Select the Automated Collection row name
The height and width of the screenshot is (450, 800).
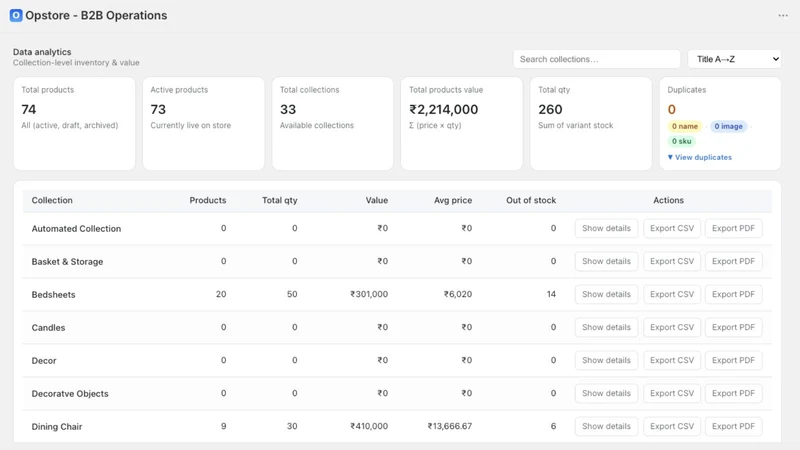pyautogui.click(x=77, y=229)
